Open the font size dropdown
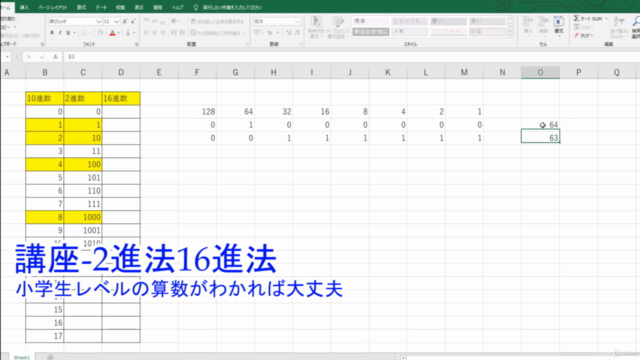This screenshot has width=640, height=360. pyautogui.click(x=116, y=21)
